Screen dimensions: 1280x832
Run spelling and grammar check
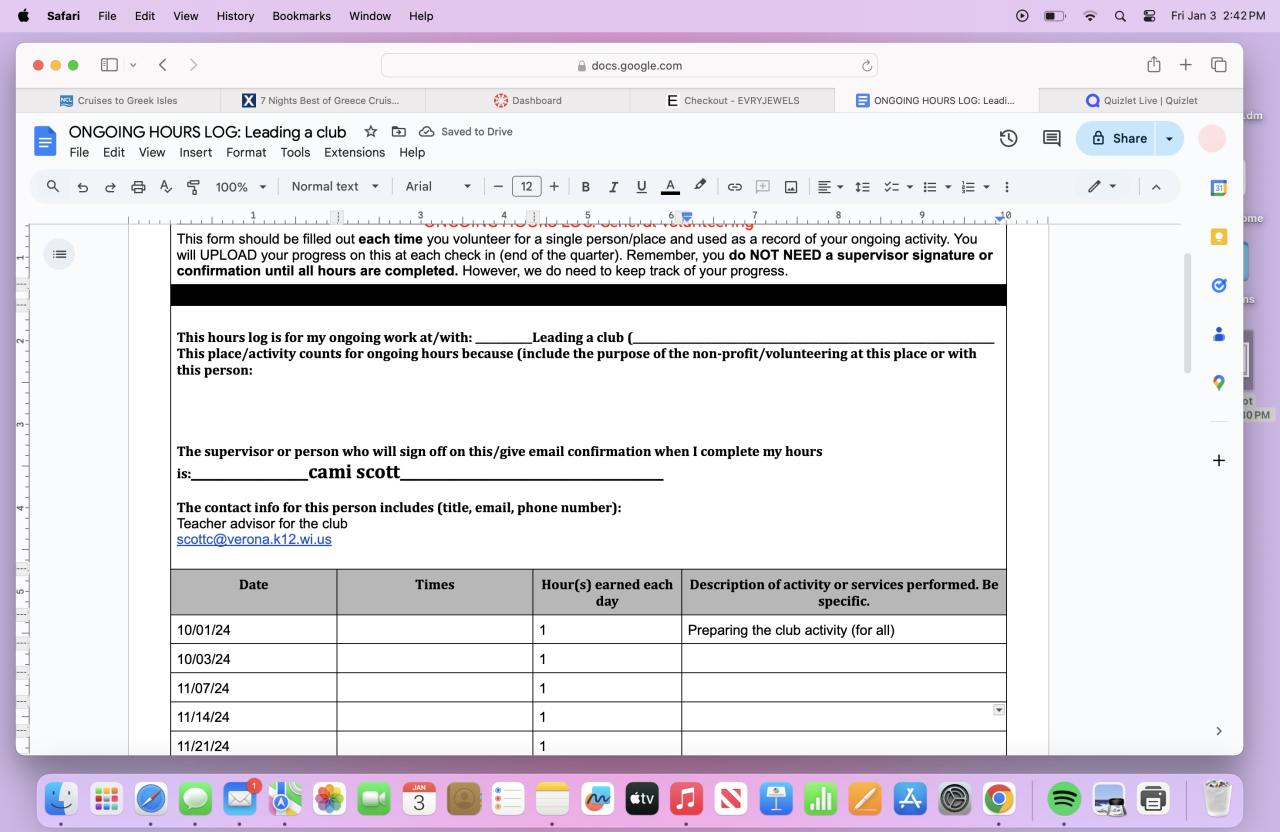[166, 187]
